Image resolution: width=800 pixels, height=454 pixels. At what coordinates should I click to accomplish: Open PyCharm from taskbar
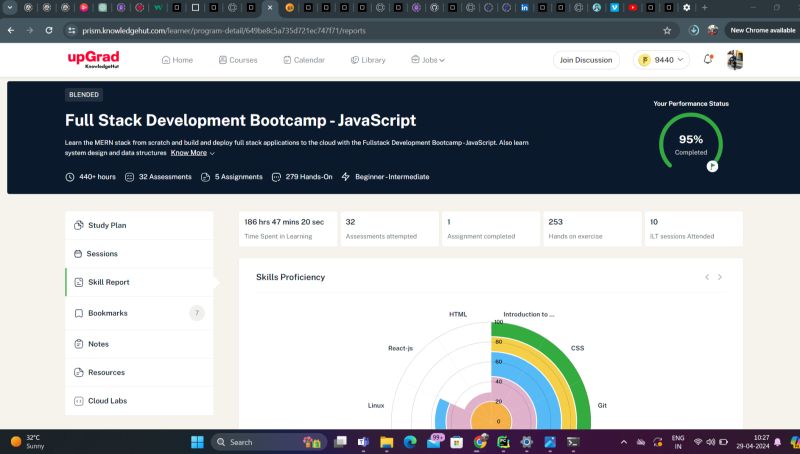click(503, 442)
